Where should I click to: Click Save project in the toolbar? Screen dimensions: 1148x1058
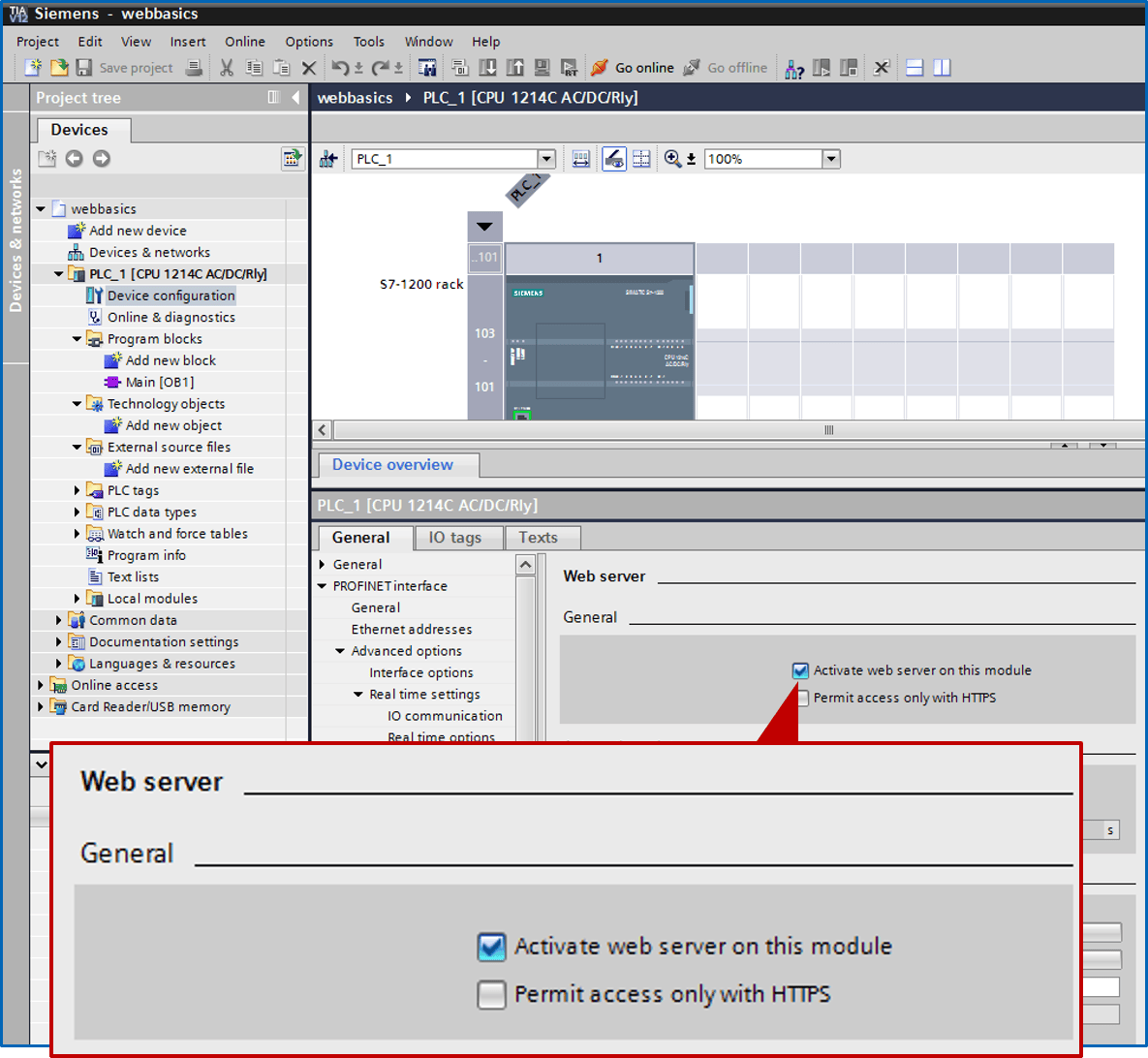(x=124, y=68)
